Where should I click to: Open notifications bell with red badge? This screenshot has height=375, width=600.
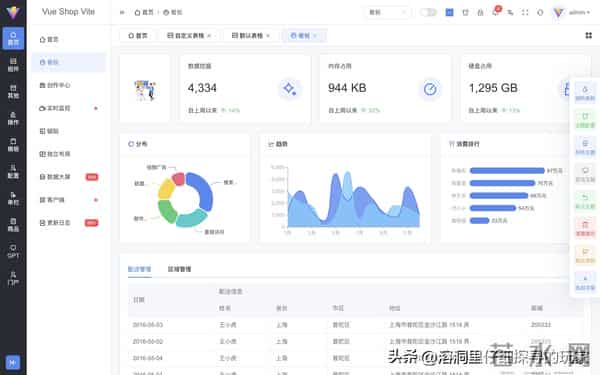(496, 12)
